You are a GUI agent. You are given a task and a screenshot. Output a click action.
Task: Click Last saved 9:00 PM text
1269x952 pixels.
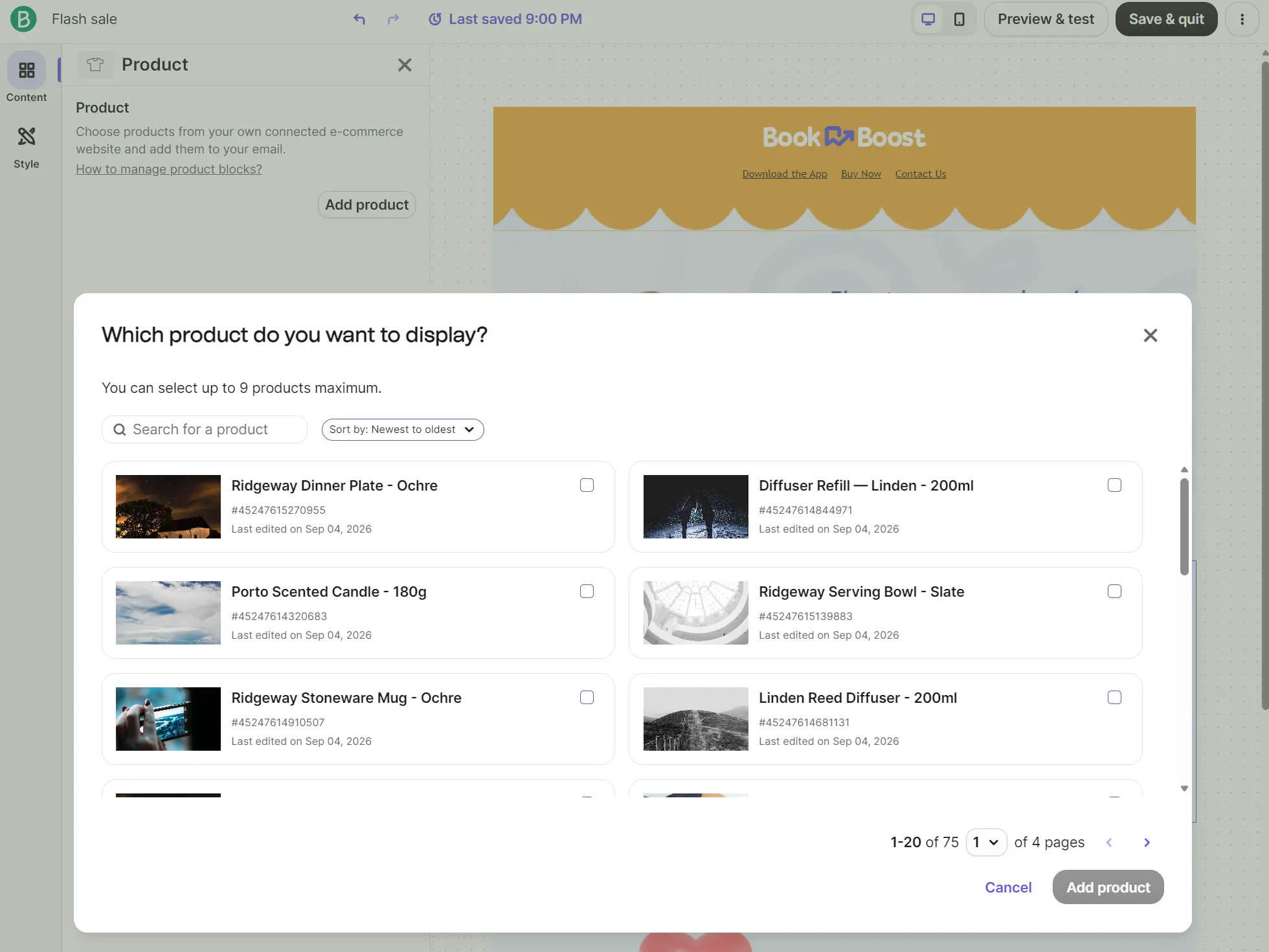515,19
